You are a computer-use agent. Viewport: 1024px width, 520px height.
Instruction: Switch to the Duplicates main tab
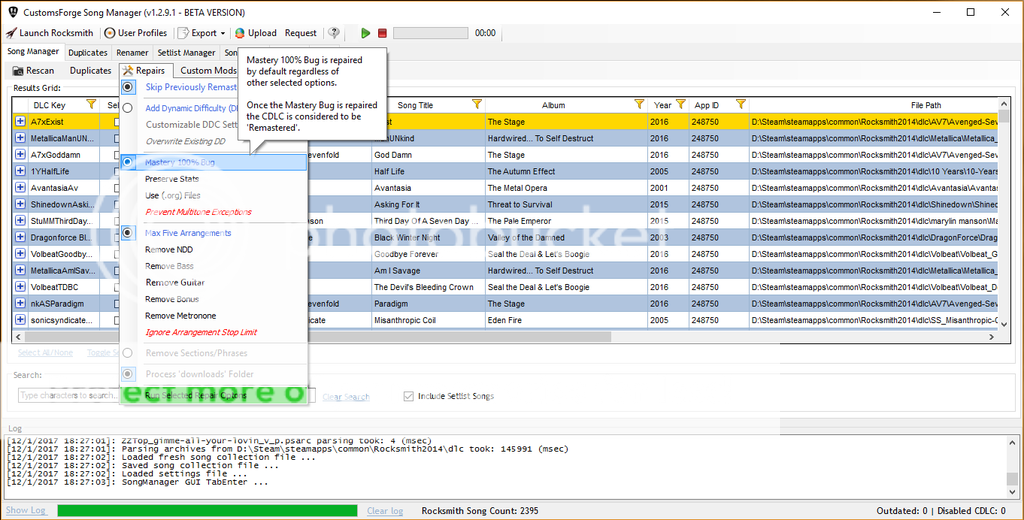tap(88, 52)
